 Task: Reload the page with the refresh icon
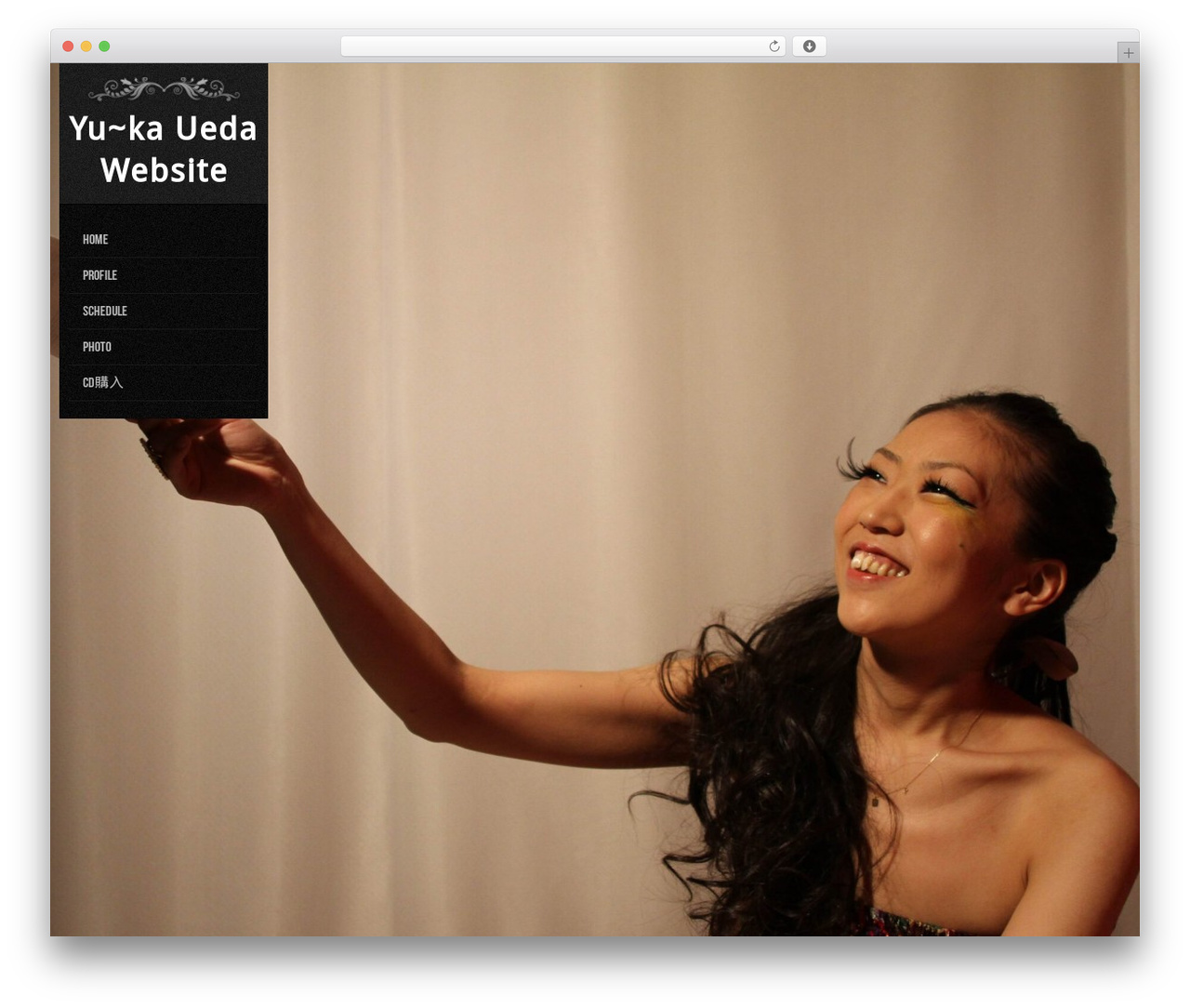(774, 46)
